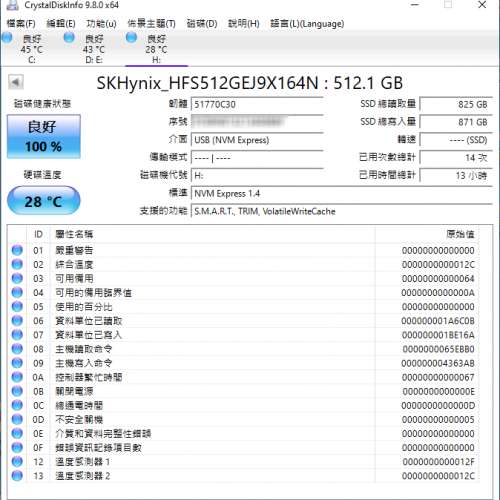The width and height of the screenshot is (500, 500).
Task: Select the raw value 00000001BE16A
Action: (438, 335)
